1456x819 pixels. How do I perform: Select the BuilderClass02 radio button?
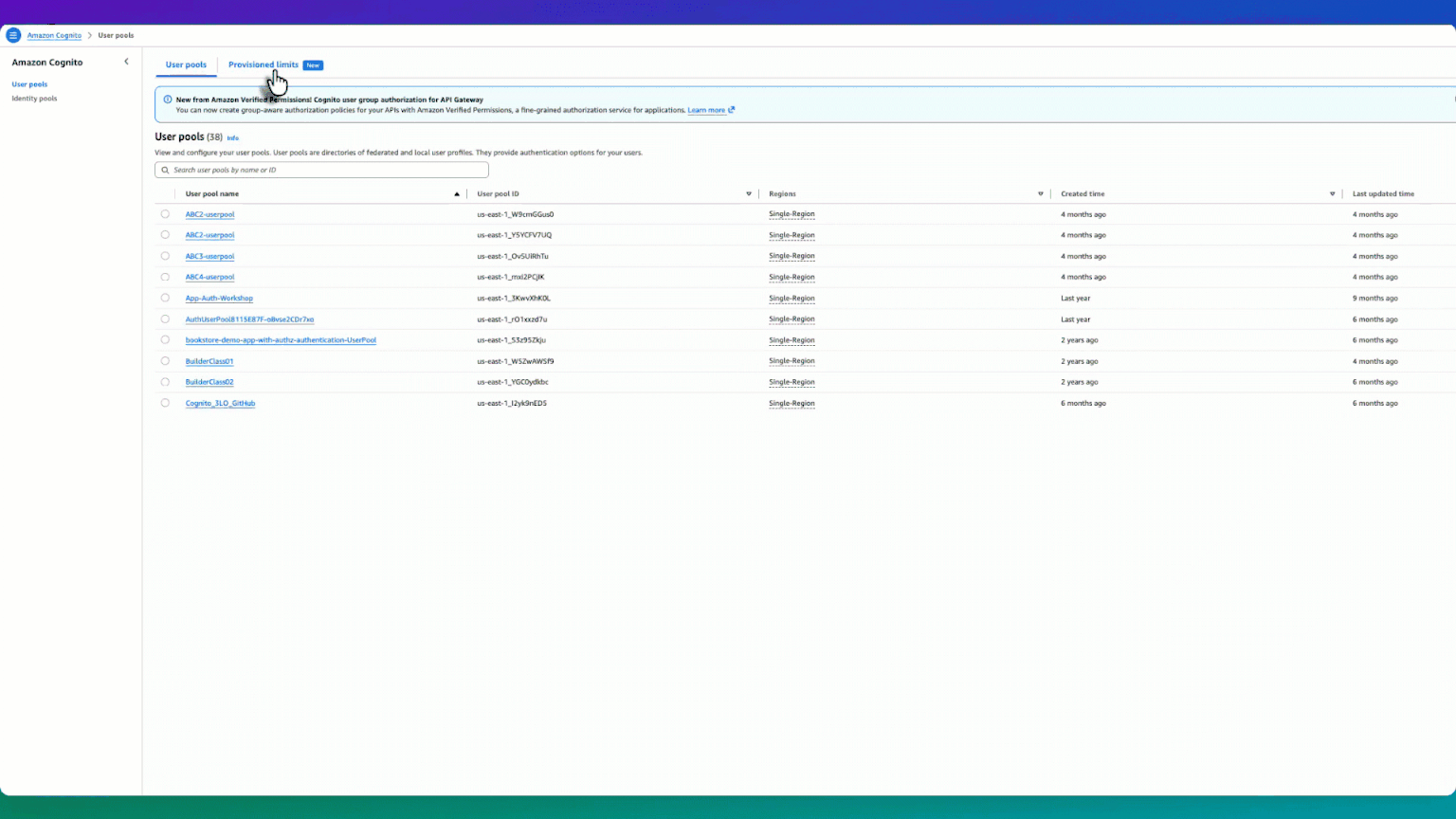pyautogui.click(x=165, y=382)
